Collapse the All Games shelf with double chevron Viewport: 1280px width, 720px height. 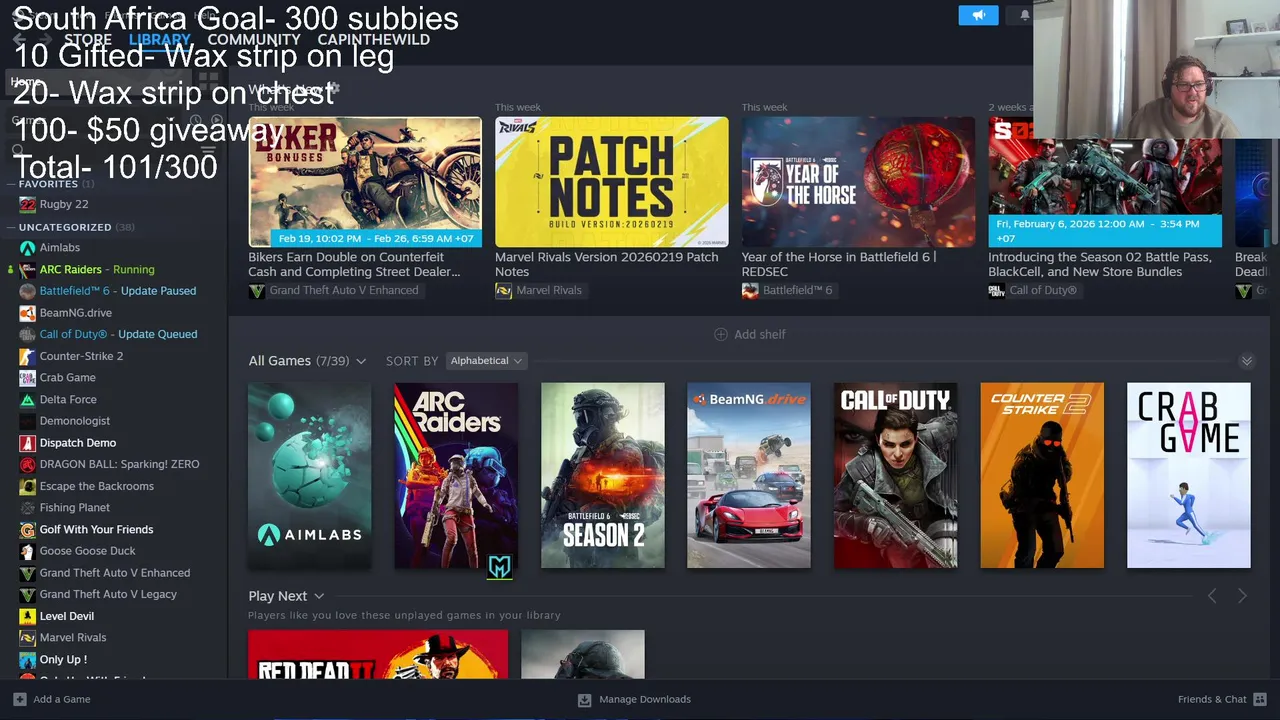click(1247, 361)
